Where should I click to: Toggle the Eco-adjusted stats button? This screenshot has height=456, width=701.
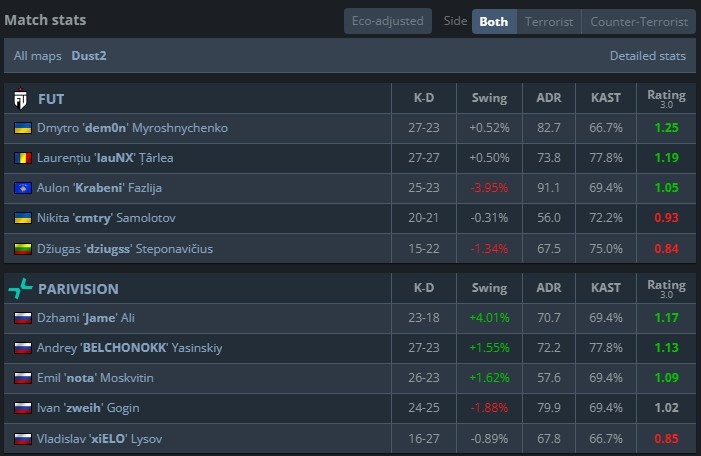point(388,21)
